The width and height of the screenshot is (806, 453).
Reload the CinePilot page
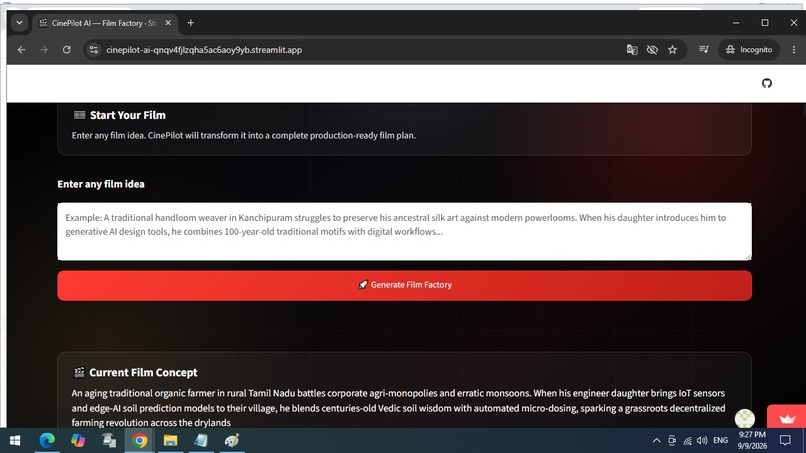[67, 50]
